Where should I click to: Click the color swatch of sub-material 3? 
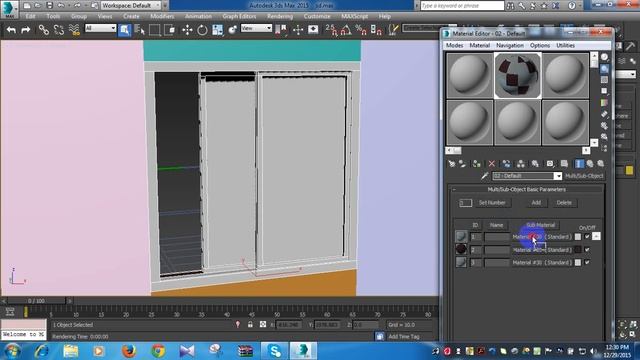point(578,262)
